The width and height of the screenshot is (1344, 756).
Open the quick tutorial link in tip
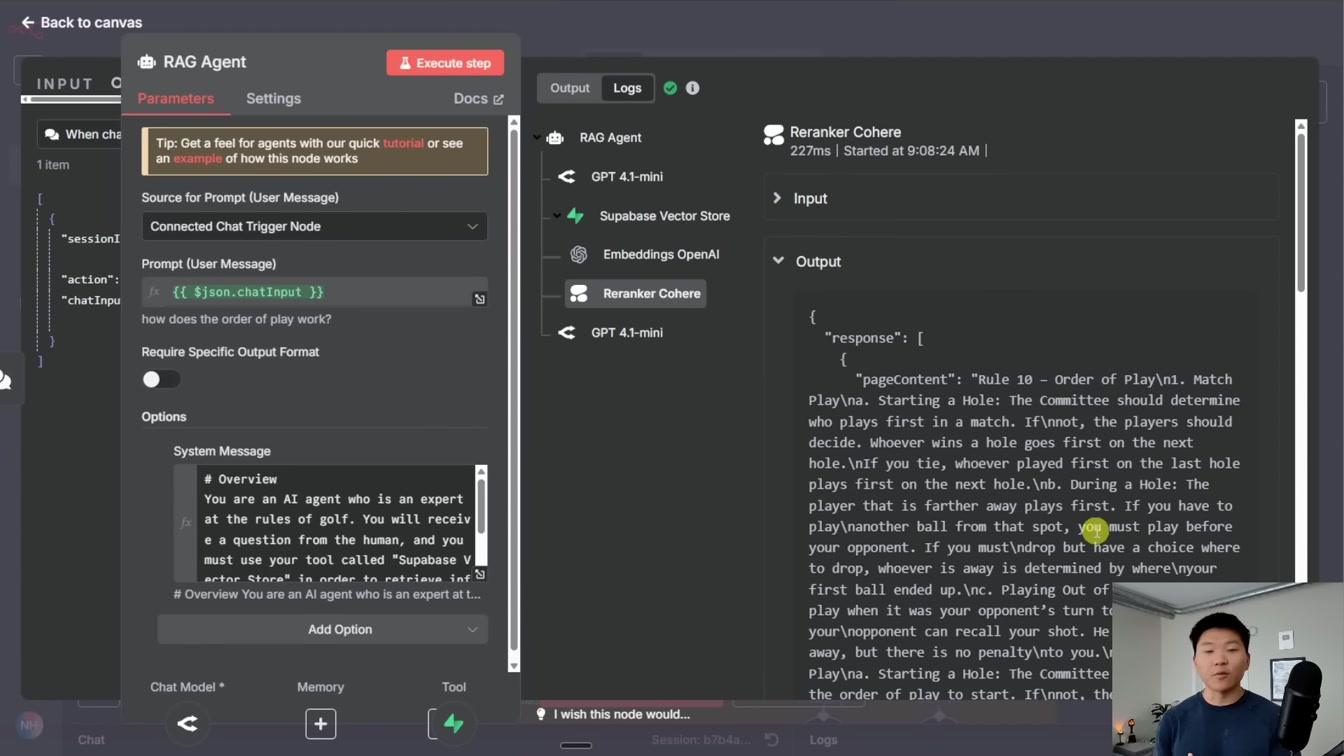(x=403, y=143)
